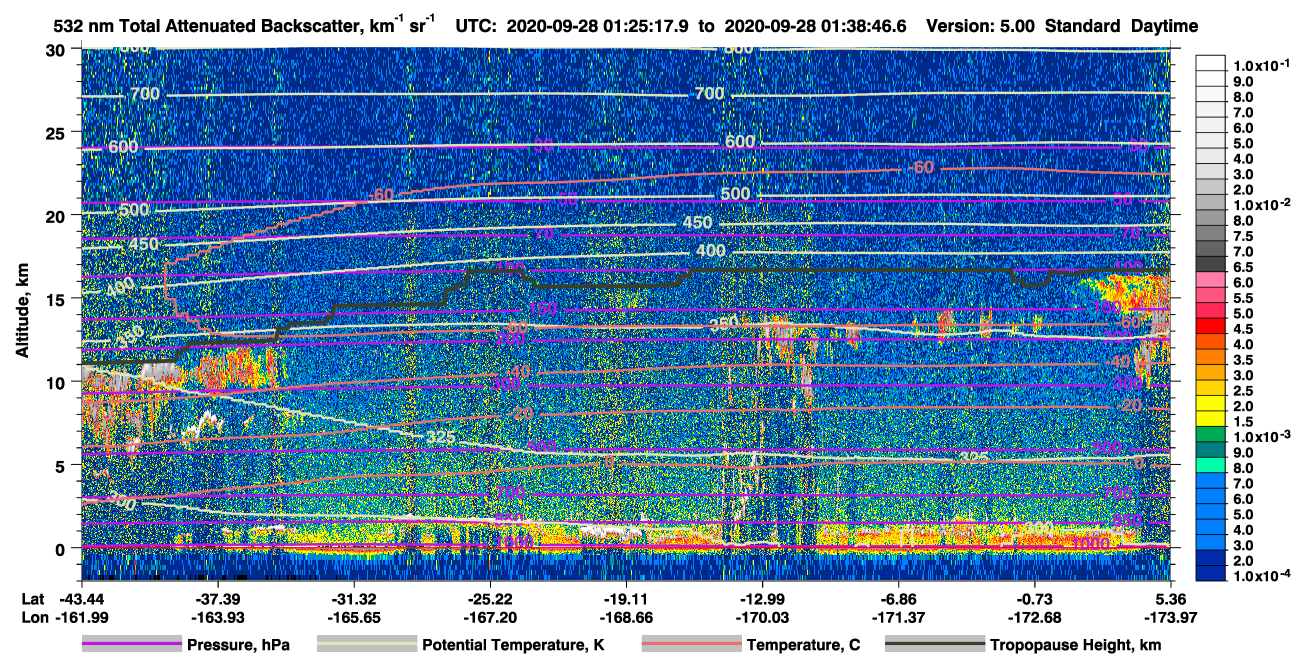Image resolution: width=1300 pixels, height=667 pixels.
Task: Click the 1.0x10-2 colorbar label
Action: click(1263, 204)
